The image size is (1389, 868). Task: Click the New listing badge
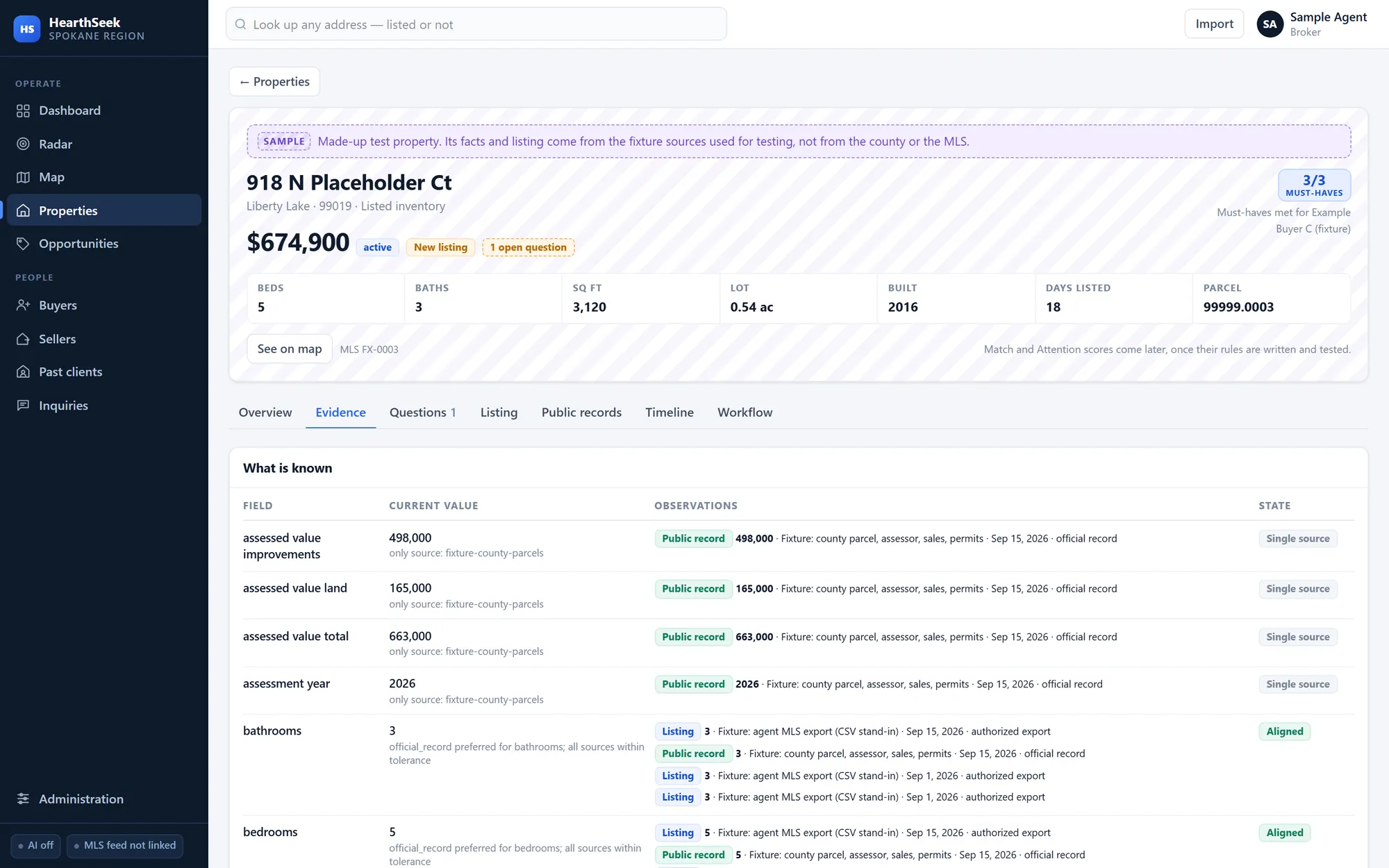tap(440, 247)
